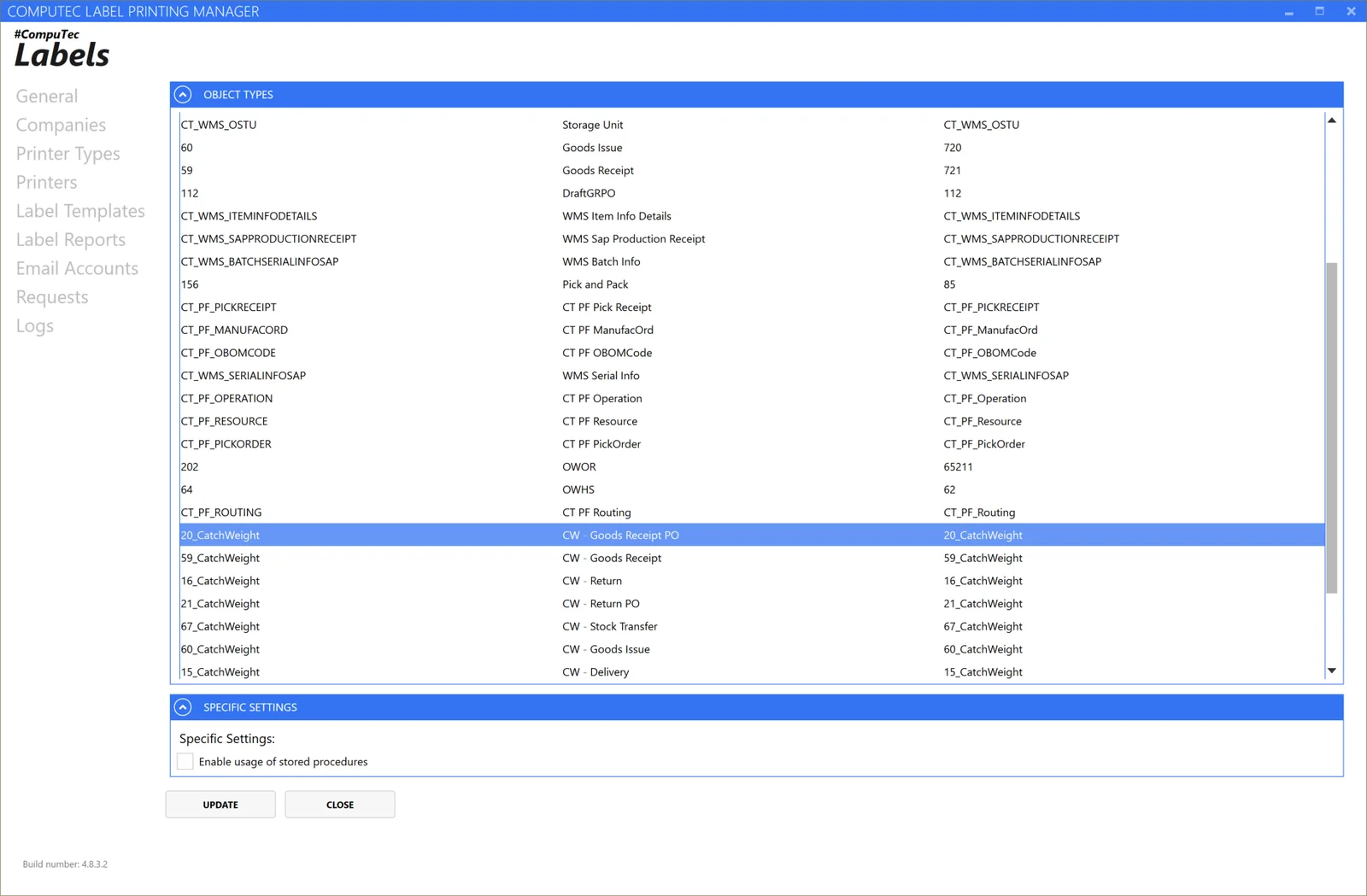
Task: Collapse the Specific Settings section
Action: (183, 707)
